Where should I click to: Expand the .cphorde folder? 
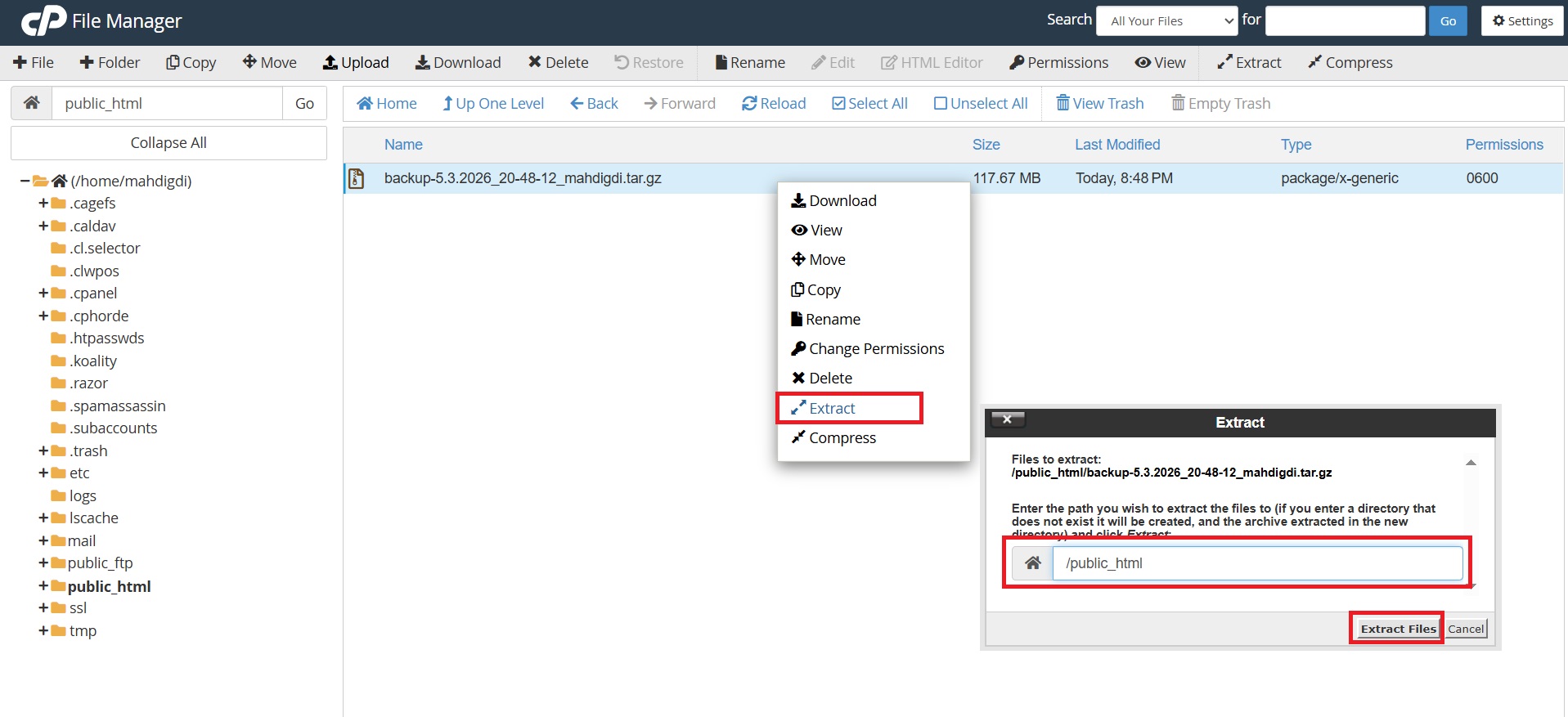pos(43,316)
